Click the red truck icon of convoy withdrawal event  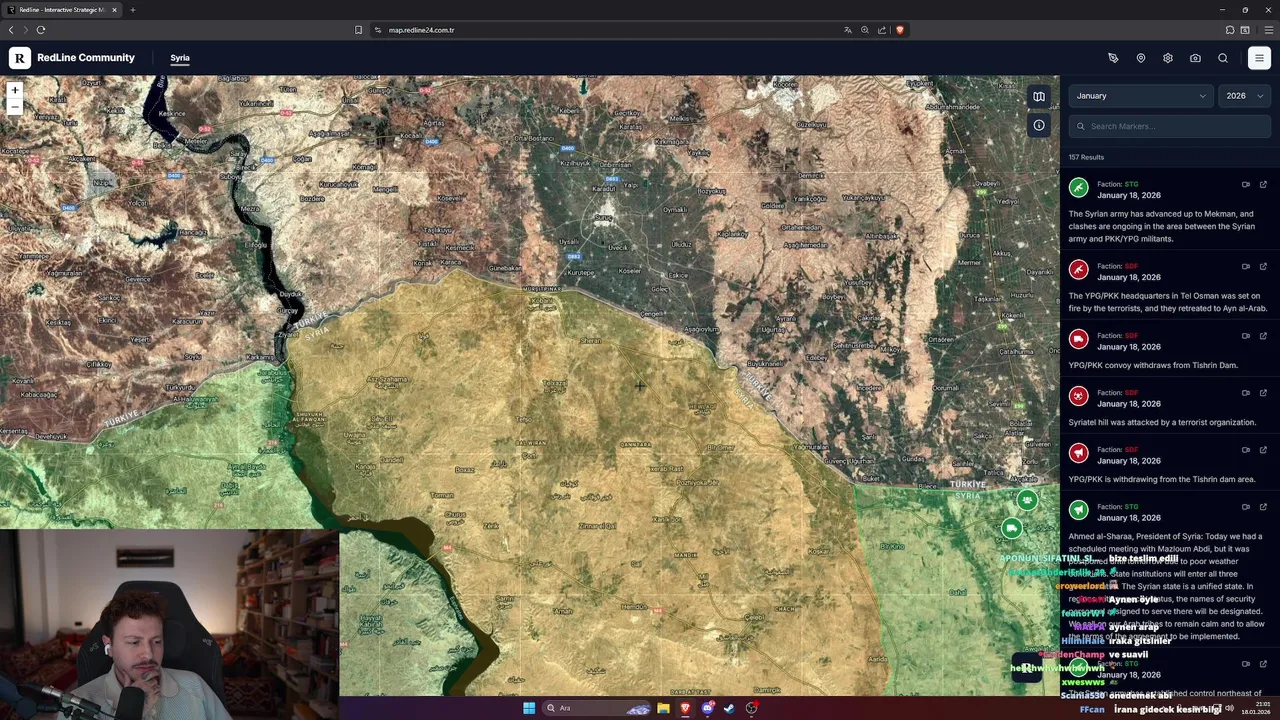(x=1078, y=339)
